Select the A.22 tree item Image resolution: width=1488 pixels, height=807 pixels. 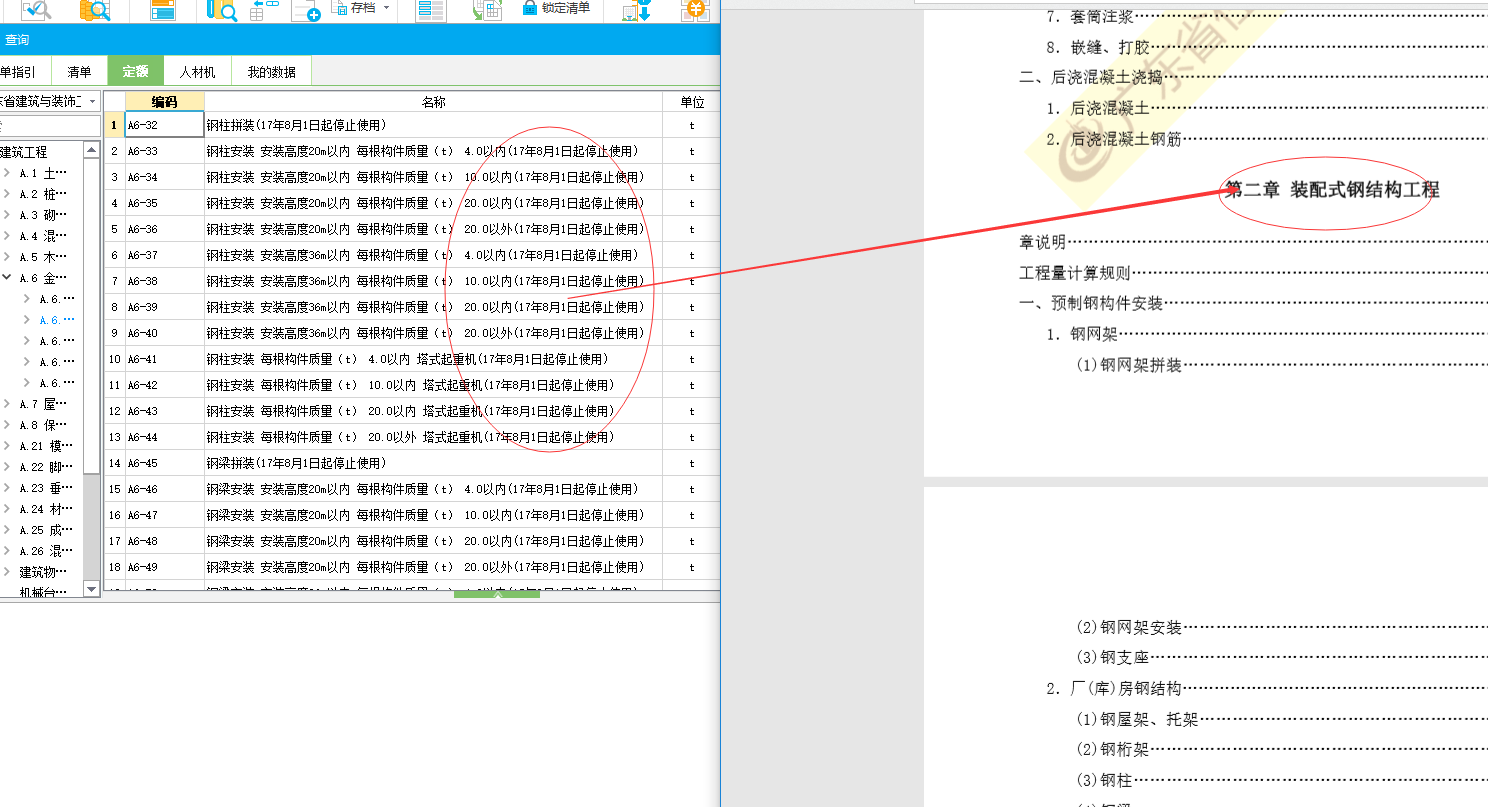click(46, 467)
